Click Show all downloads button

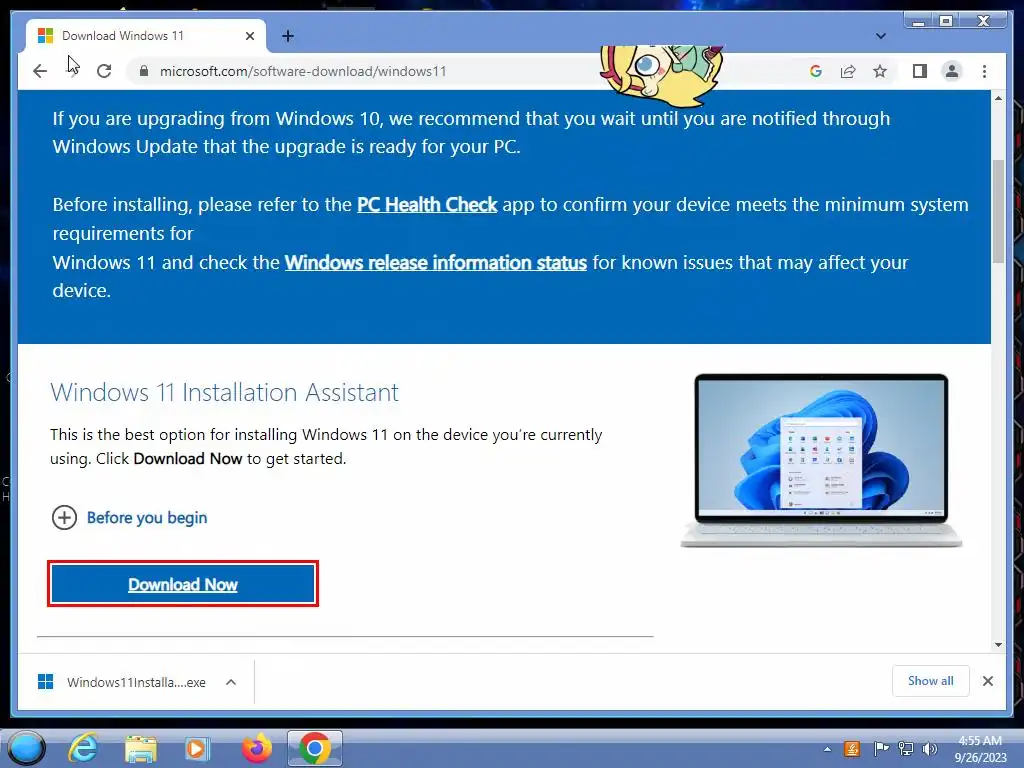(931, 681)
